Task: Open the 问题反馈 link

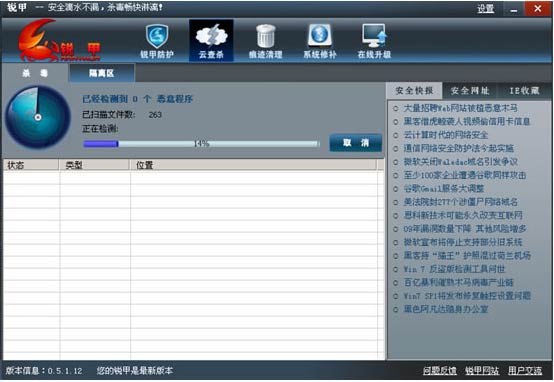Action: click(440, 371)
